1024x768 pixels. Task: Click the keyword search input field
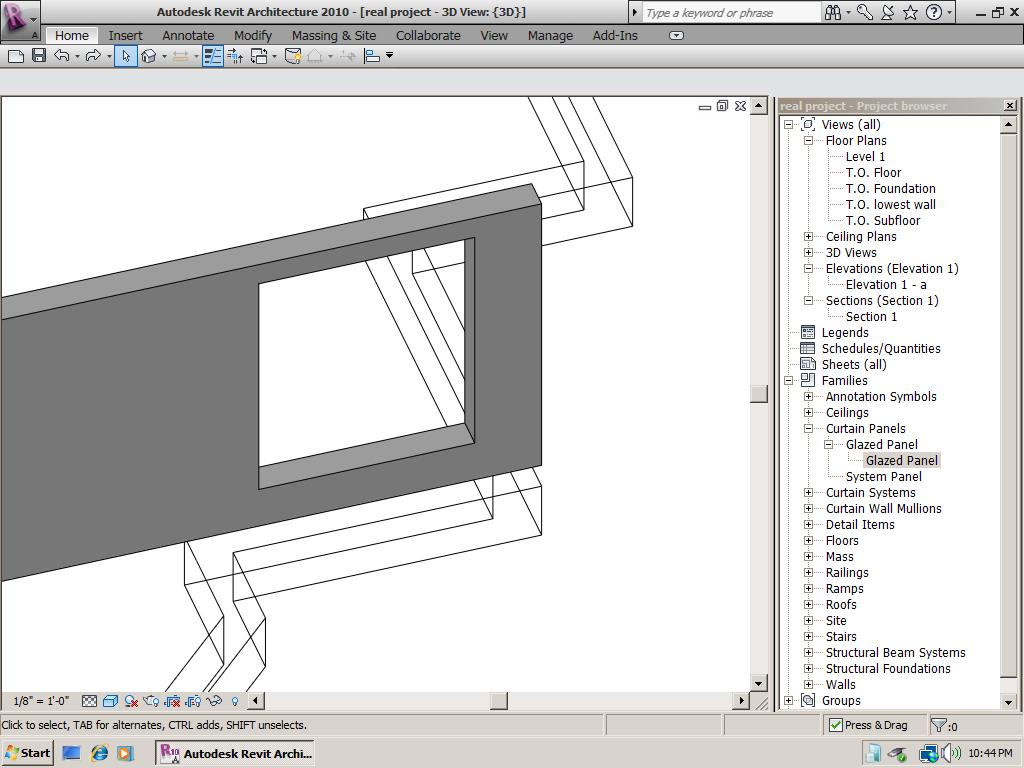[730, 12]
